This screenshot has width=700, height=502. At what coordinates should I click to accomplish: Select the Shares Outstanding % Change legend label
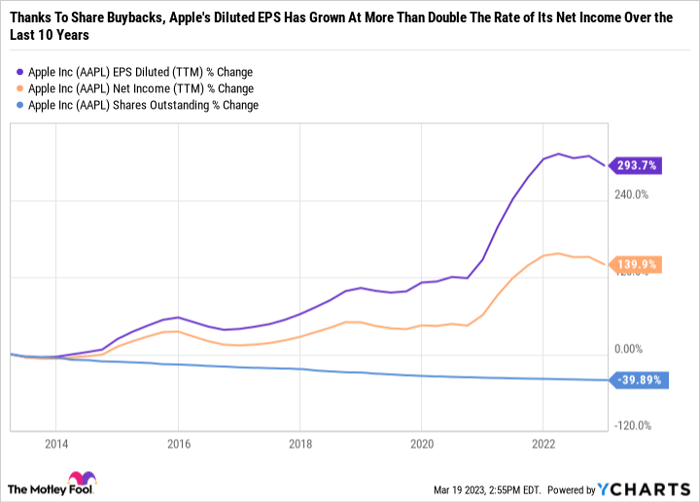(x=144, y=105)
